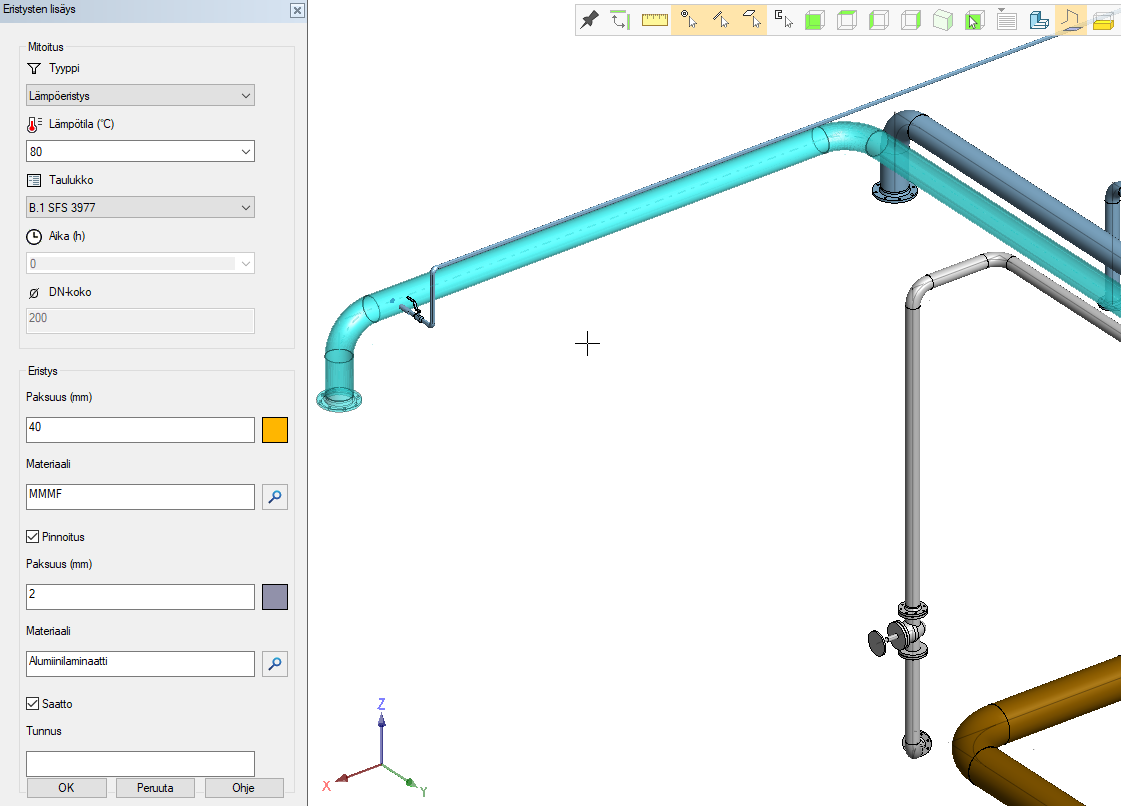This screenshot has height=806, width=1121.
Task: Uncheck the Pinnoitus checkbox
Action: (x=33, y=537)
